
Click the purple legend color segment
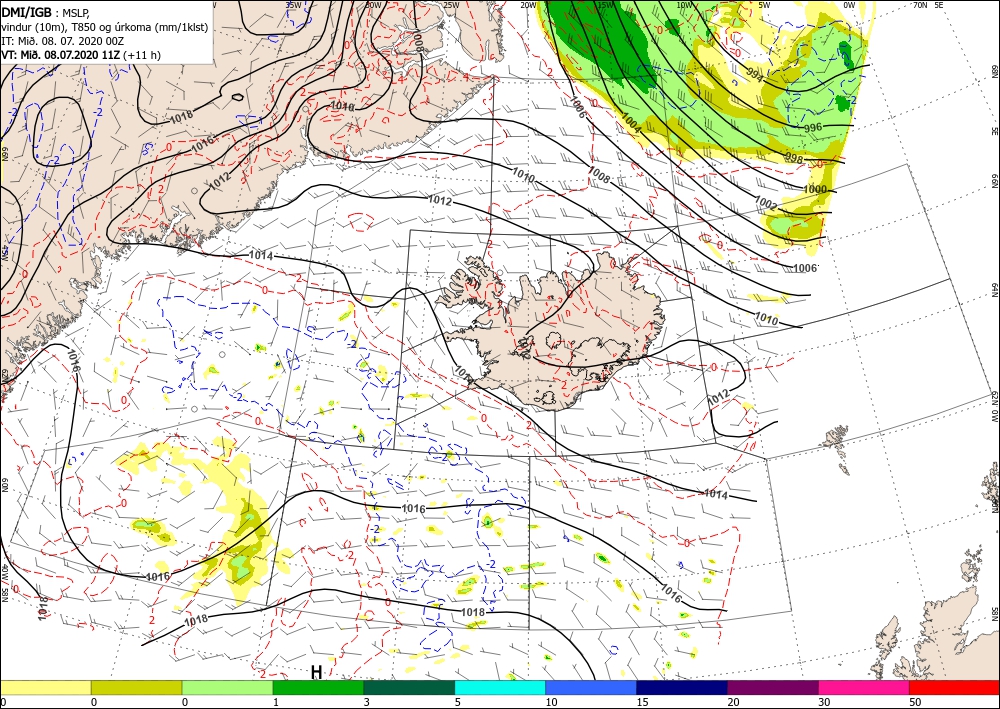[x=773, y=687]
